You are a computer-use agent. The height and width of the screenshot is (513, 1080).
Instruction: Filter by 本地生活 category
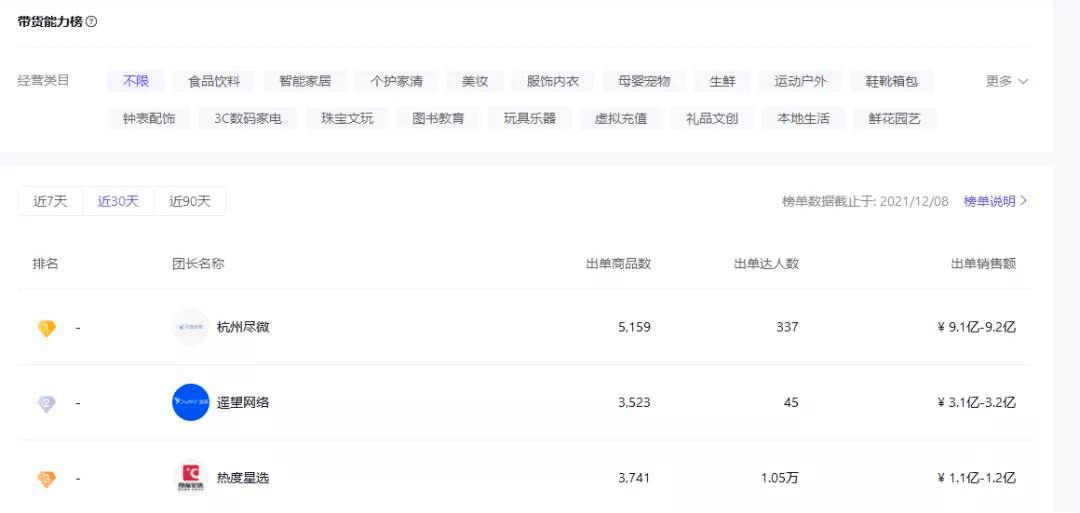[x=803, y=118]
